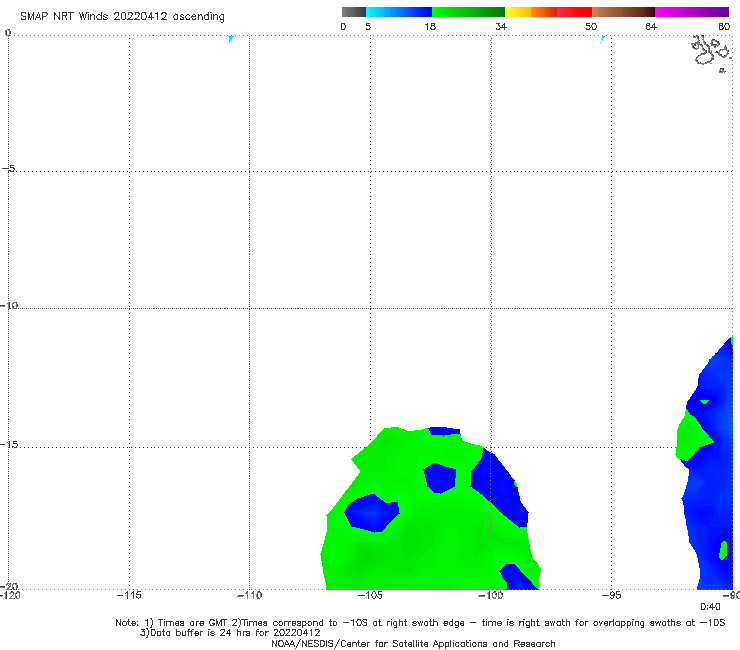
Task: Click the 'Times are GMT' note line
Action: [x=420, y=623]
